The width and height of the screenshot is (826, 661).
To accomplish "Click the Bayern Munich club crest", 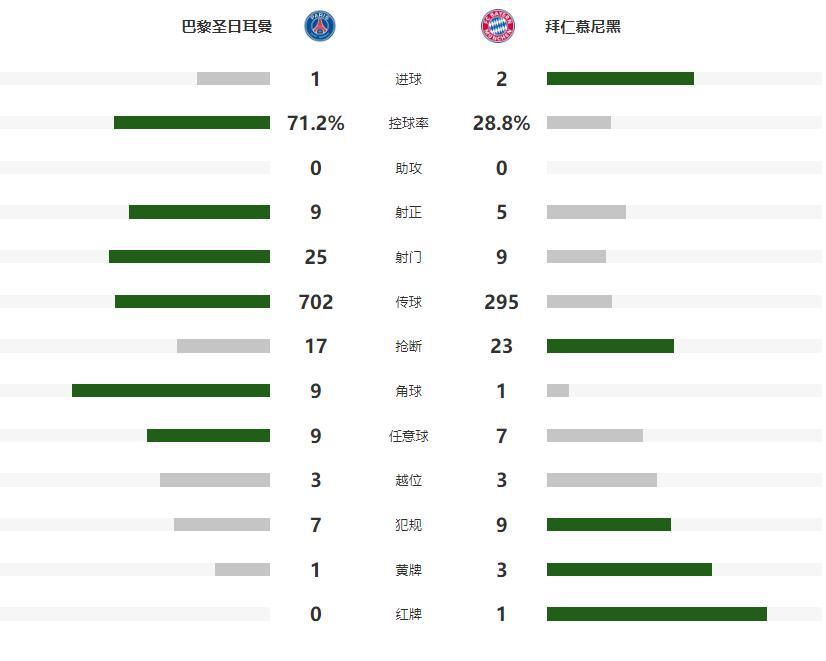I will point(497,26).
